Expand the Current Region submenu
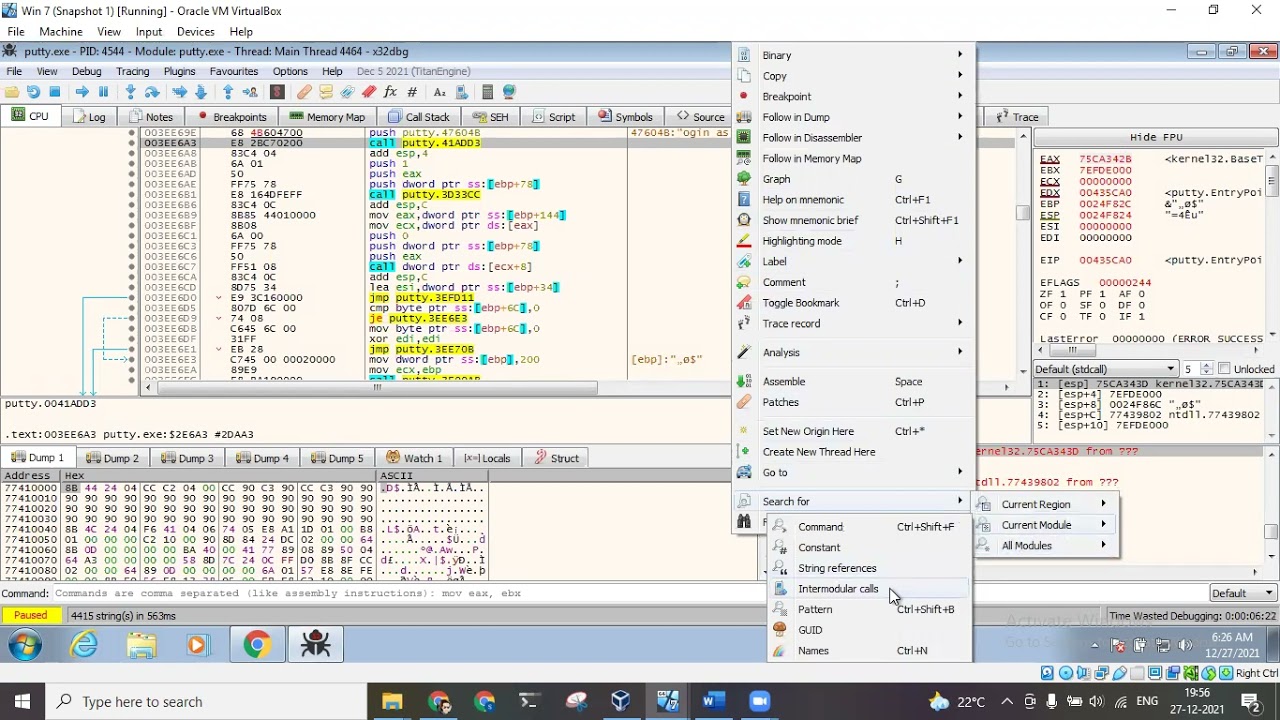Viewport: 1280px width, 720px height. coord(1046,504)
